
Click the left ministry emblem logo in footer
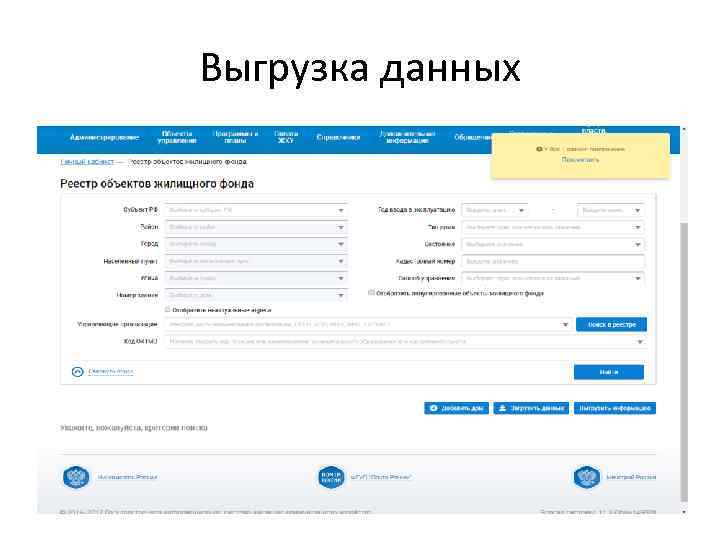click(76, 477)
